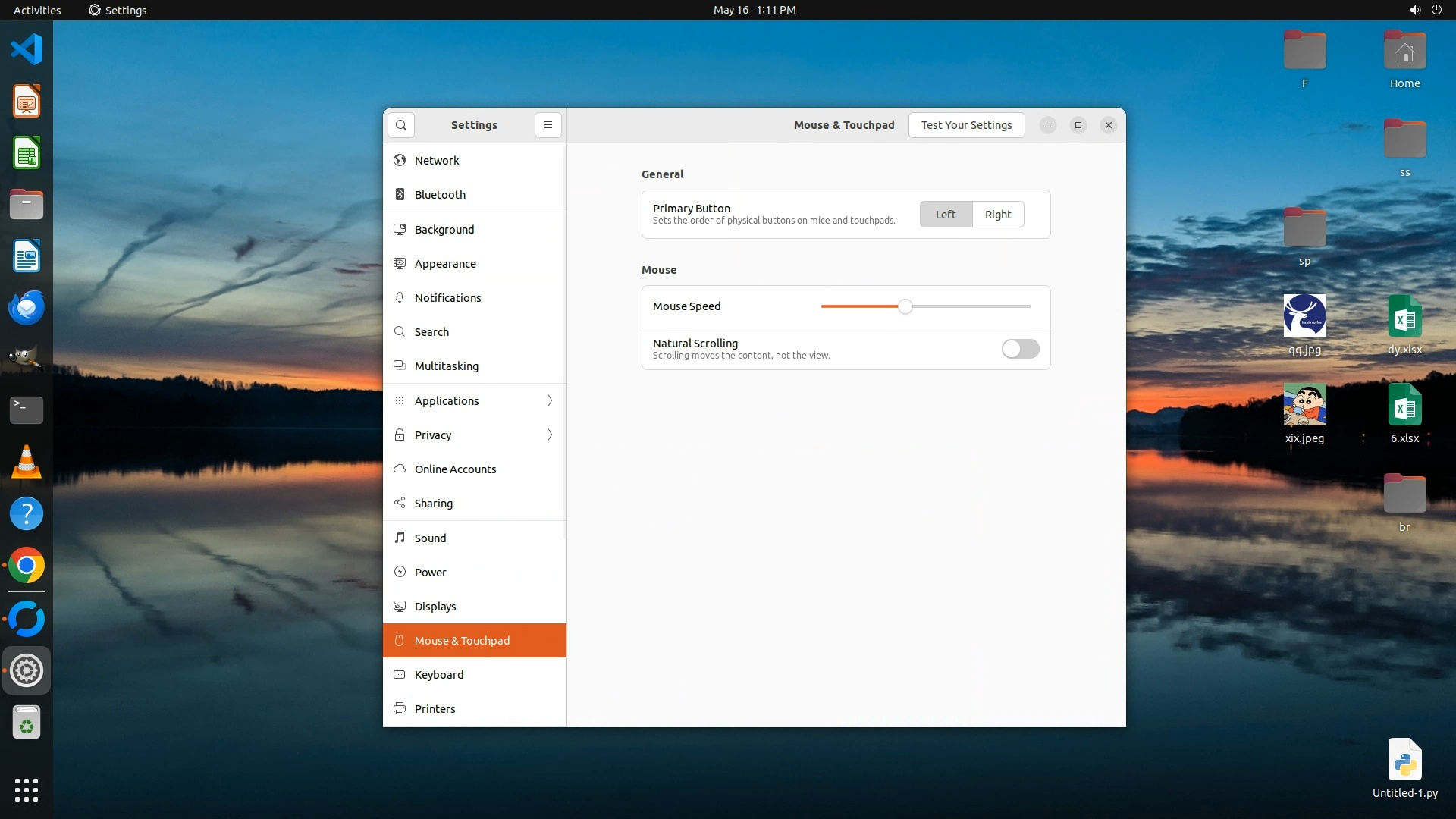Set primary button to Right
Screen dimensions: 1456x819
(997, 215)
